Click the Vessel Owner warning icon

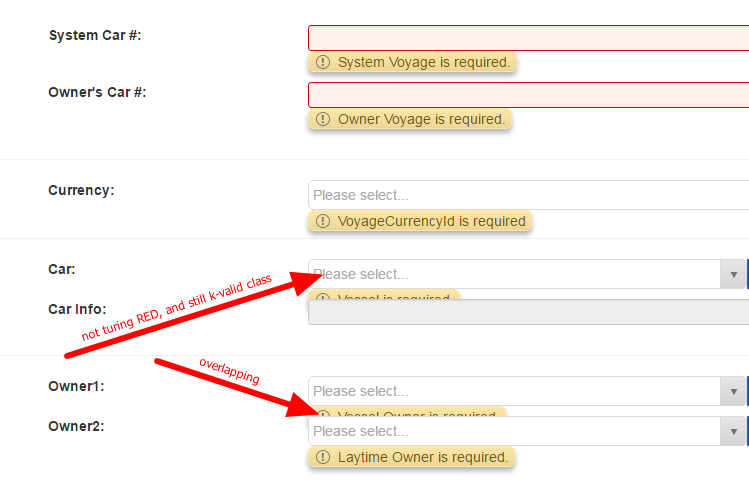[322, 413]
